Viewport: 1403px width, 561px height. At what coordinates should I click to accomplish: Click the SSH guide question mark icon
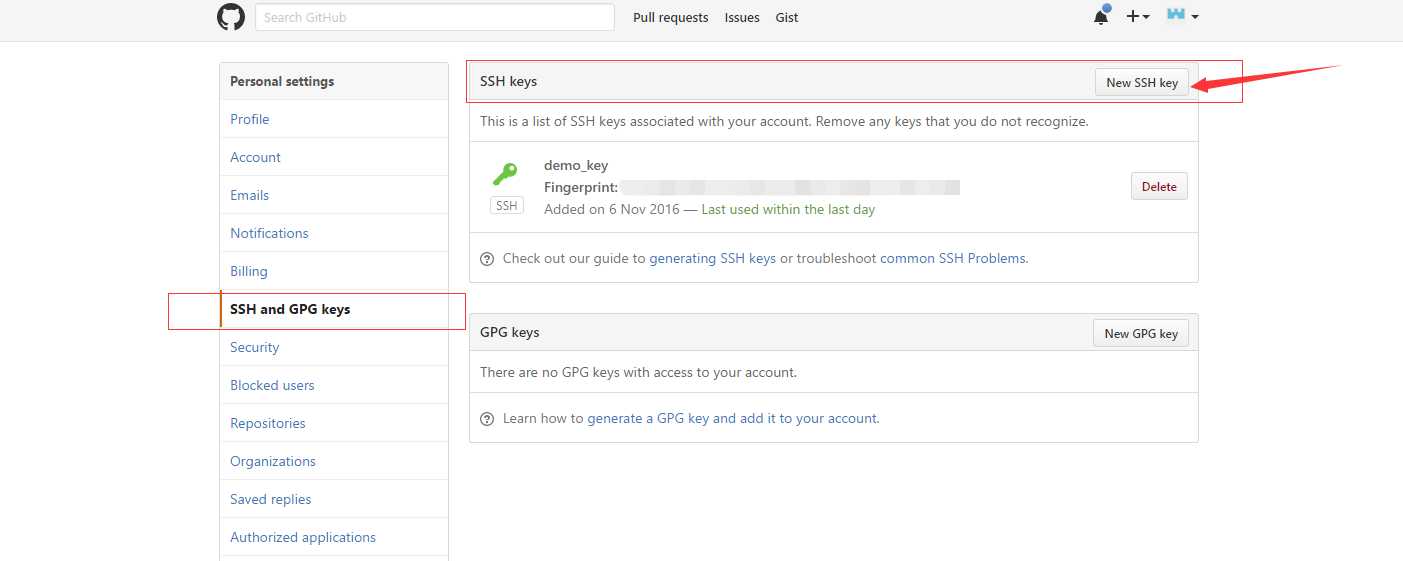[487, 259]
